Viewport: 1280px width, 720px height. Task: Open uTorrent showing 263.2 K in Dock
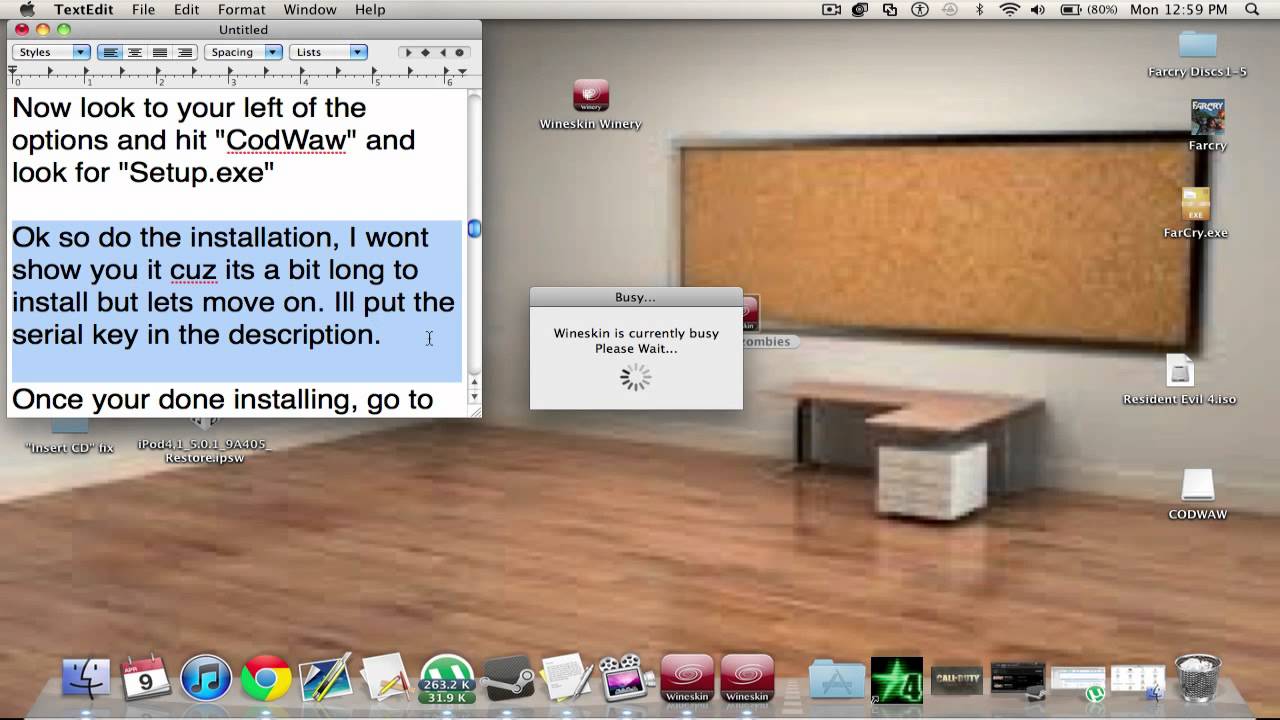point(446,678)
